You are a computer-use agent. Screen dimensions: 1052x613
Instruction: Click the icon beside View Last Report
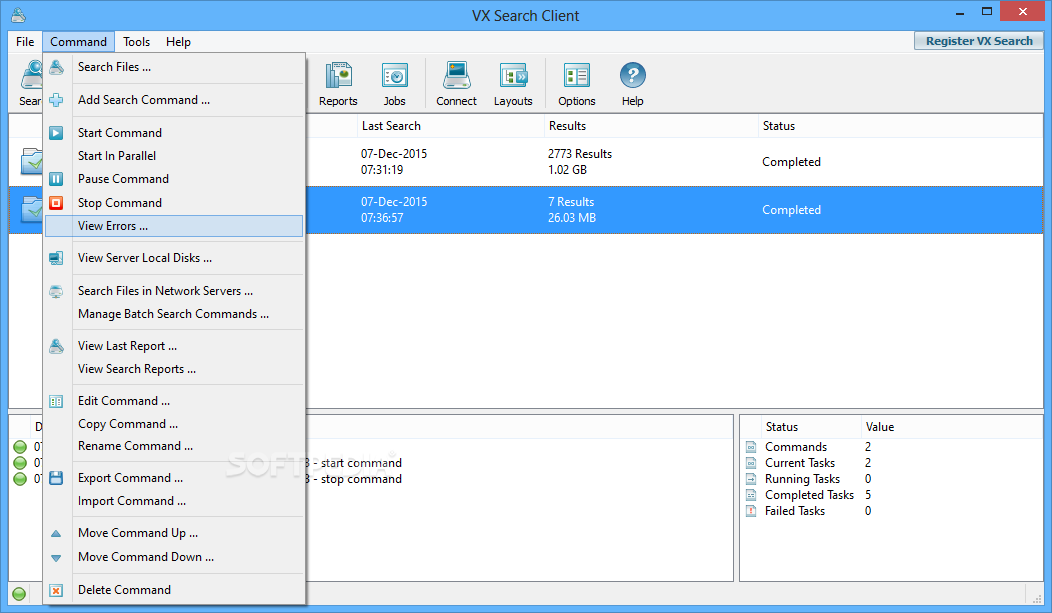(56, 346)
